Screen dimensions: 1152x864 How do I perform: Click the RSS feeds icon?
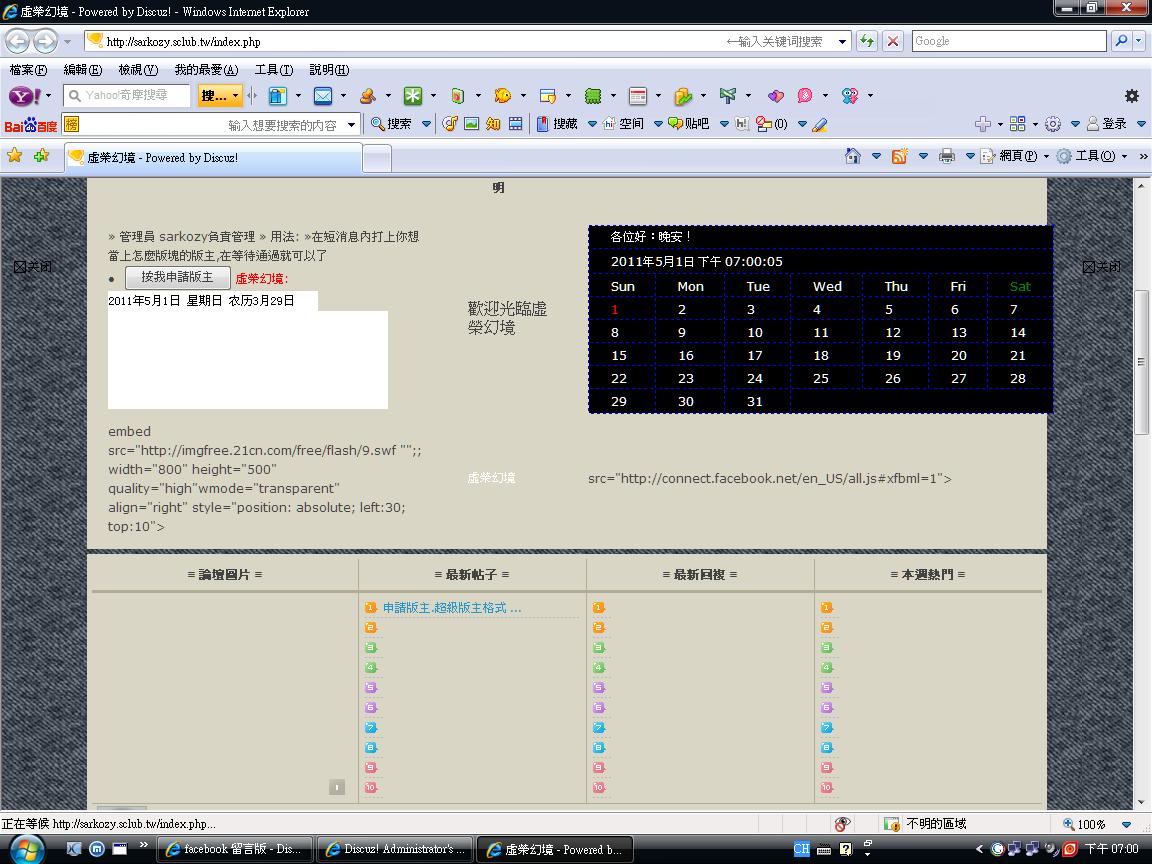click(899, 156)
